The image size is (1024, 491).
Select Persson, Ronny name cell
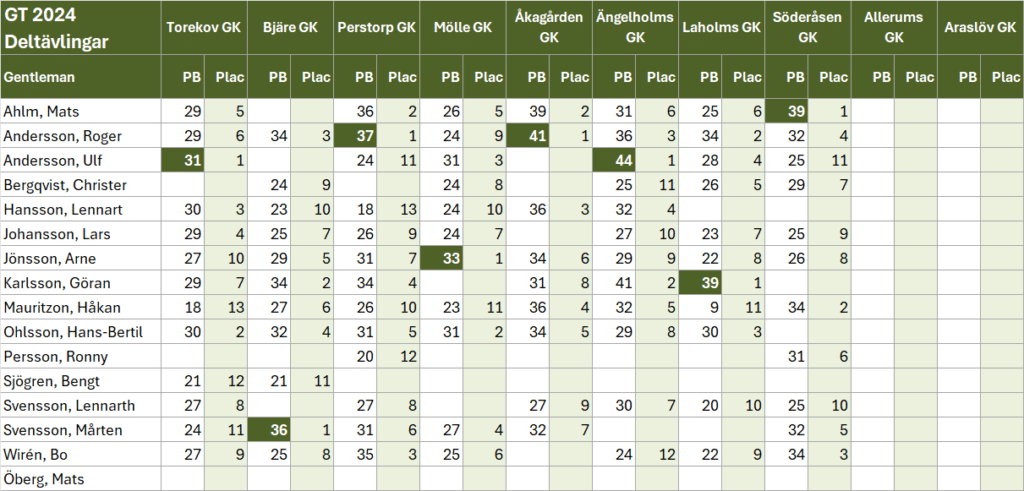(x=80, y=357)
